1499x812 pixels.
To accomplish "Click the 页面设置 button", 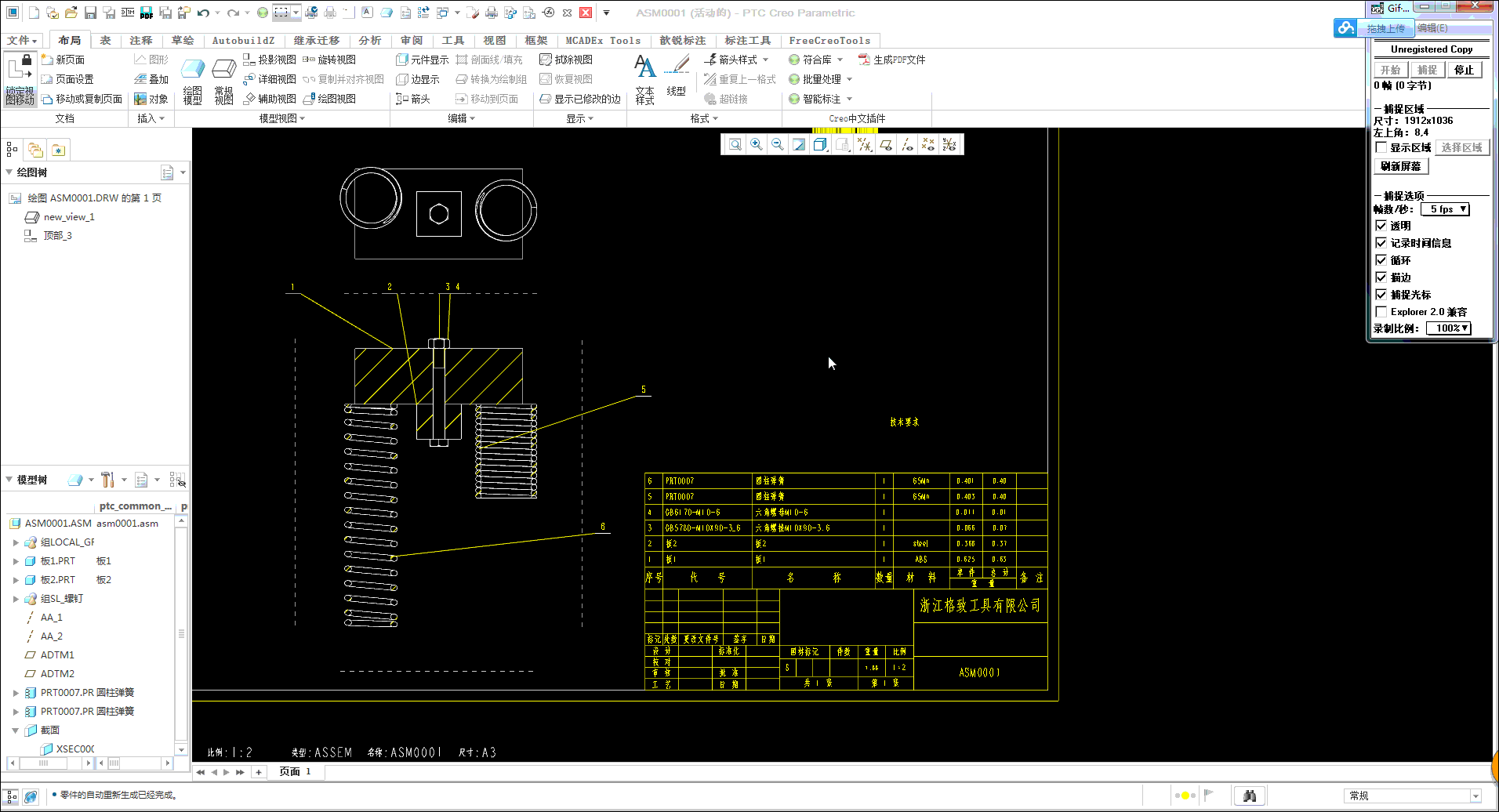I will click(67, 79).
